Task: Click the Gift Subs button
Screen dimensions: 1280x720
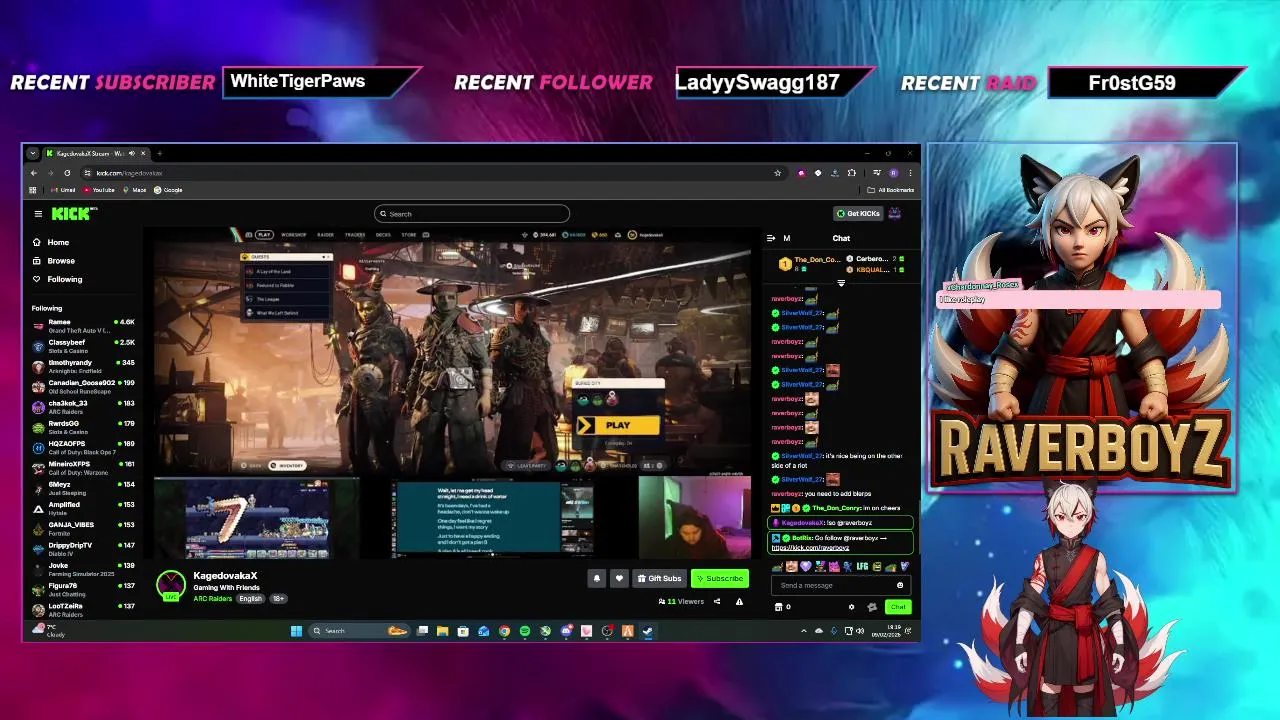Action: tap(660, 578)
